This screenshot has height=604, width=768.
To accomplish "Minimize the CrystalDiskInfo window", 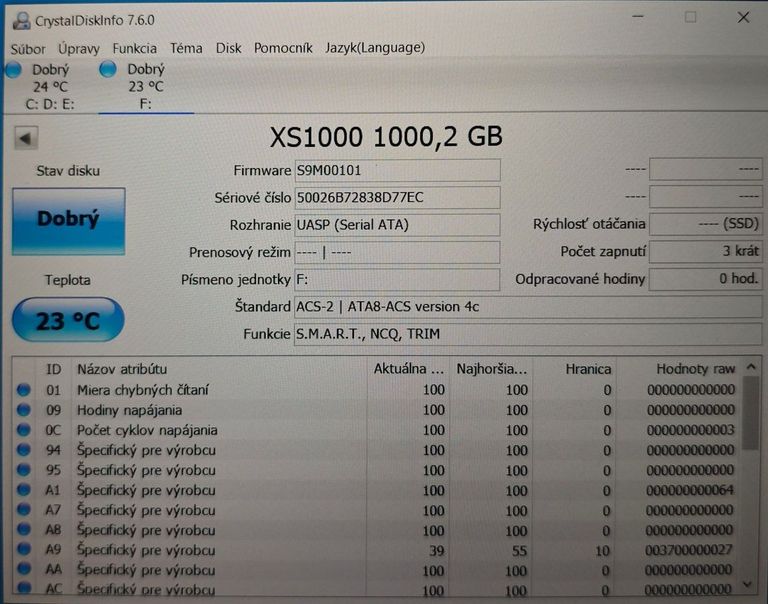I will tap(638, 17).
